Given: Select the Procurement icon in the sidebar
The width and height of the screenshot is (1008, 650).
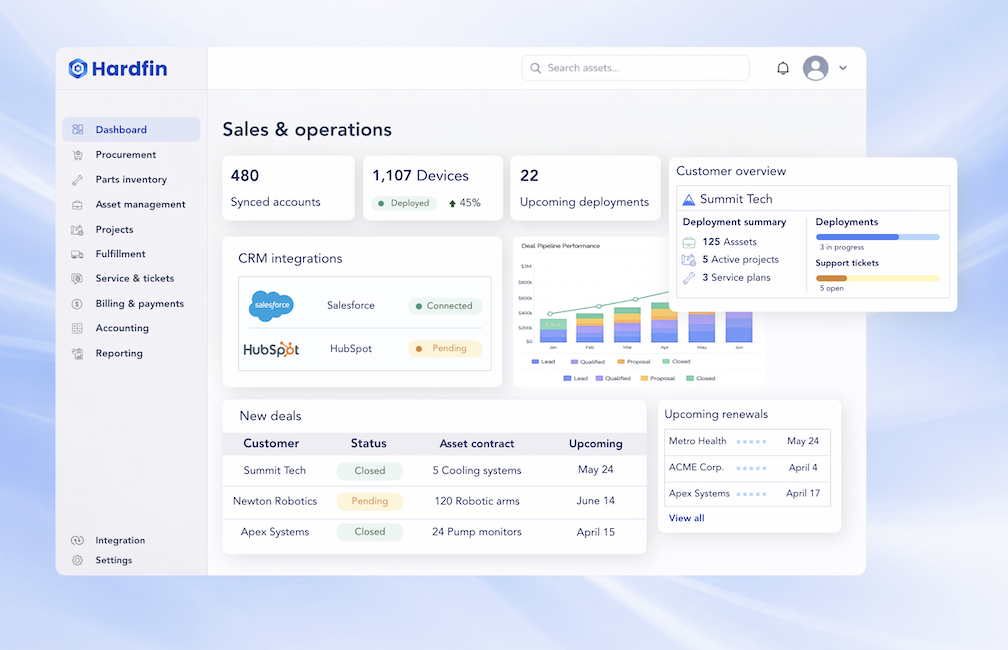Looking at the screenshot, I should click(78, 154).
